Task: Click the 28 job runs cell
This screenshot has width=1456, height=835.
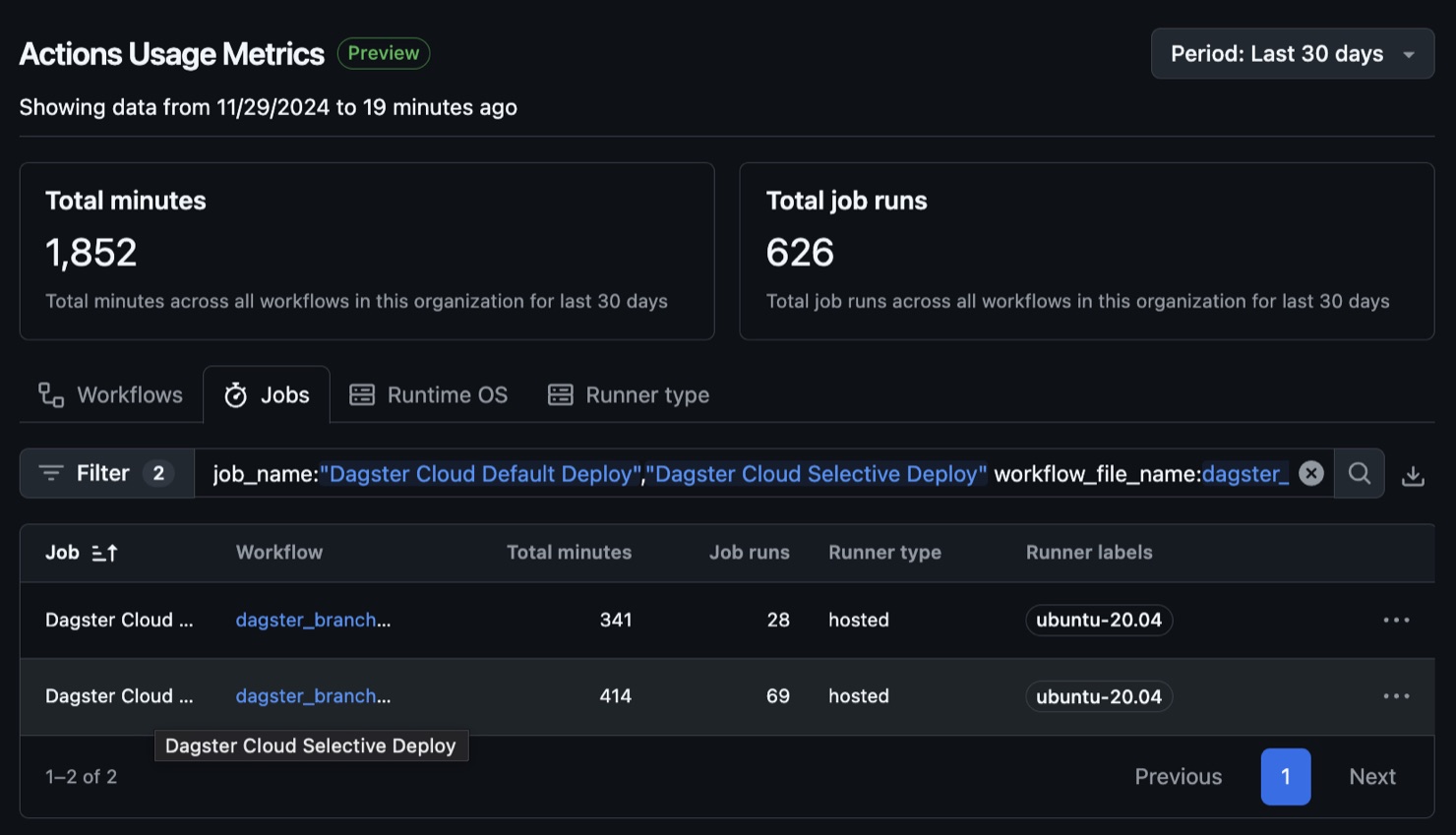Action: [x=778, y=620]
